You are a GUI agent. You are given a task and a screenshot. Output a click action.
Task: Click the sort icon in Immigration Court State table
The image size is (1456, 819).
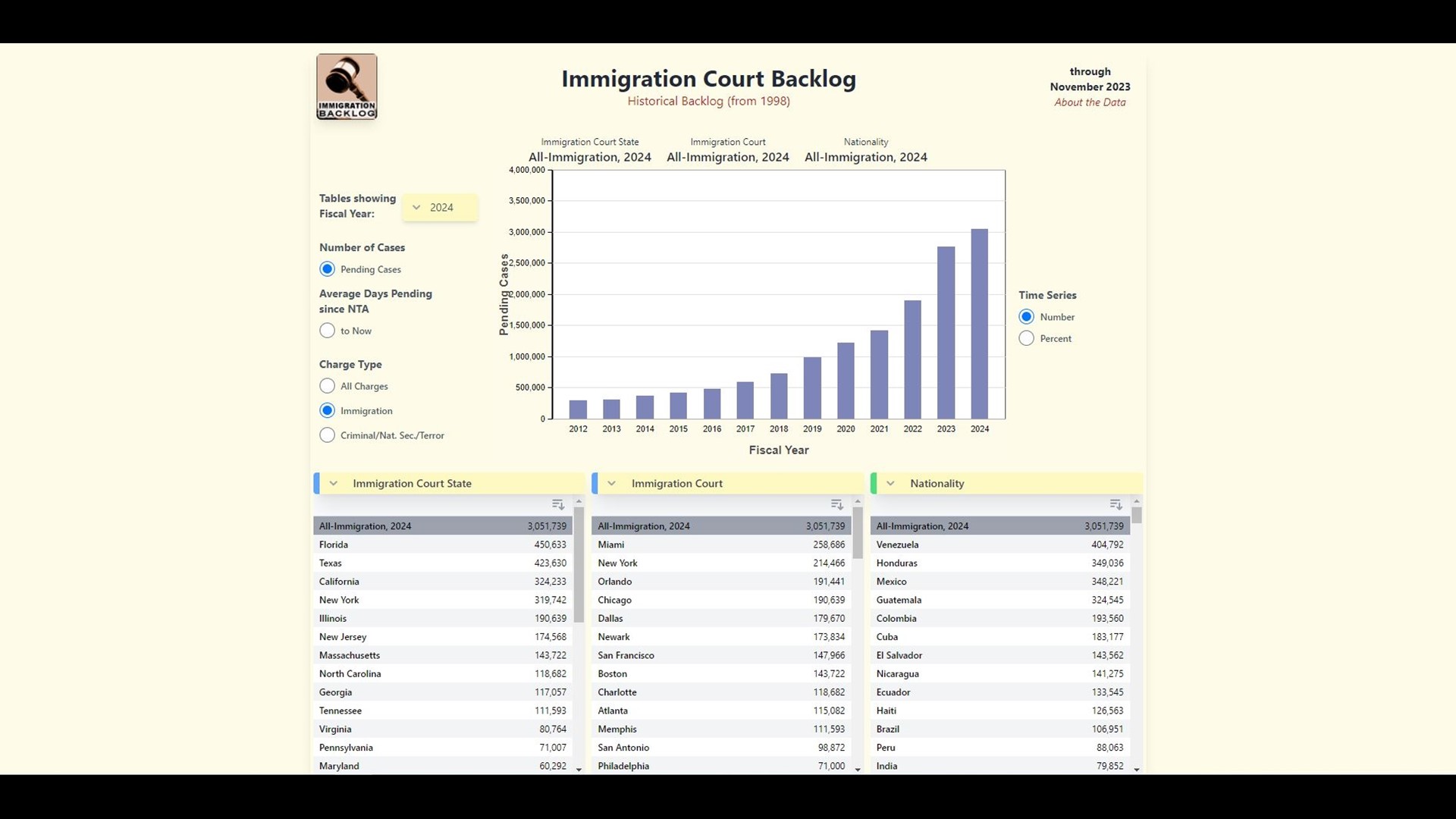coord(558,504)
